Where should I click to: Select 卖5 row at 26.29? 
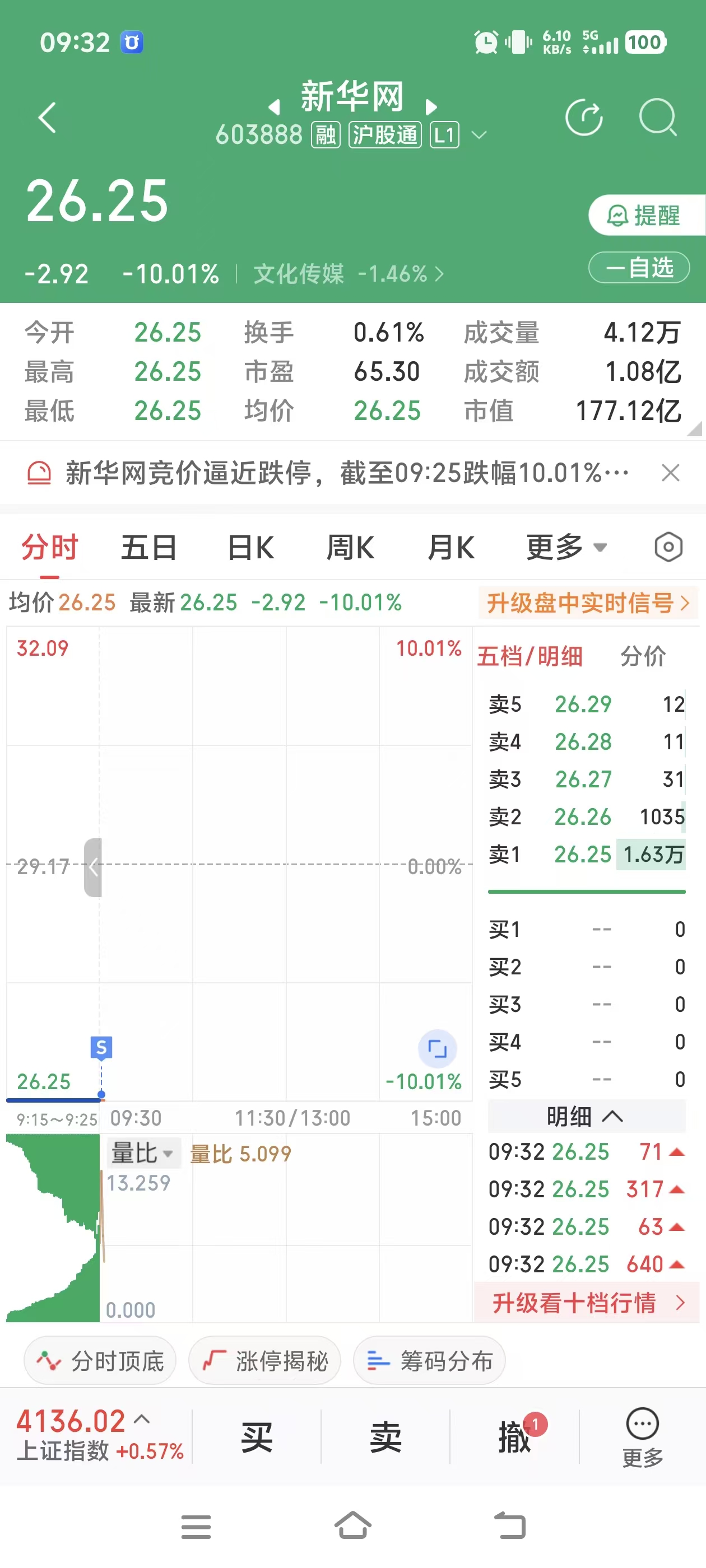tap(587, 704)
